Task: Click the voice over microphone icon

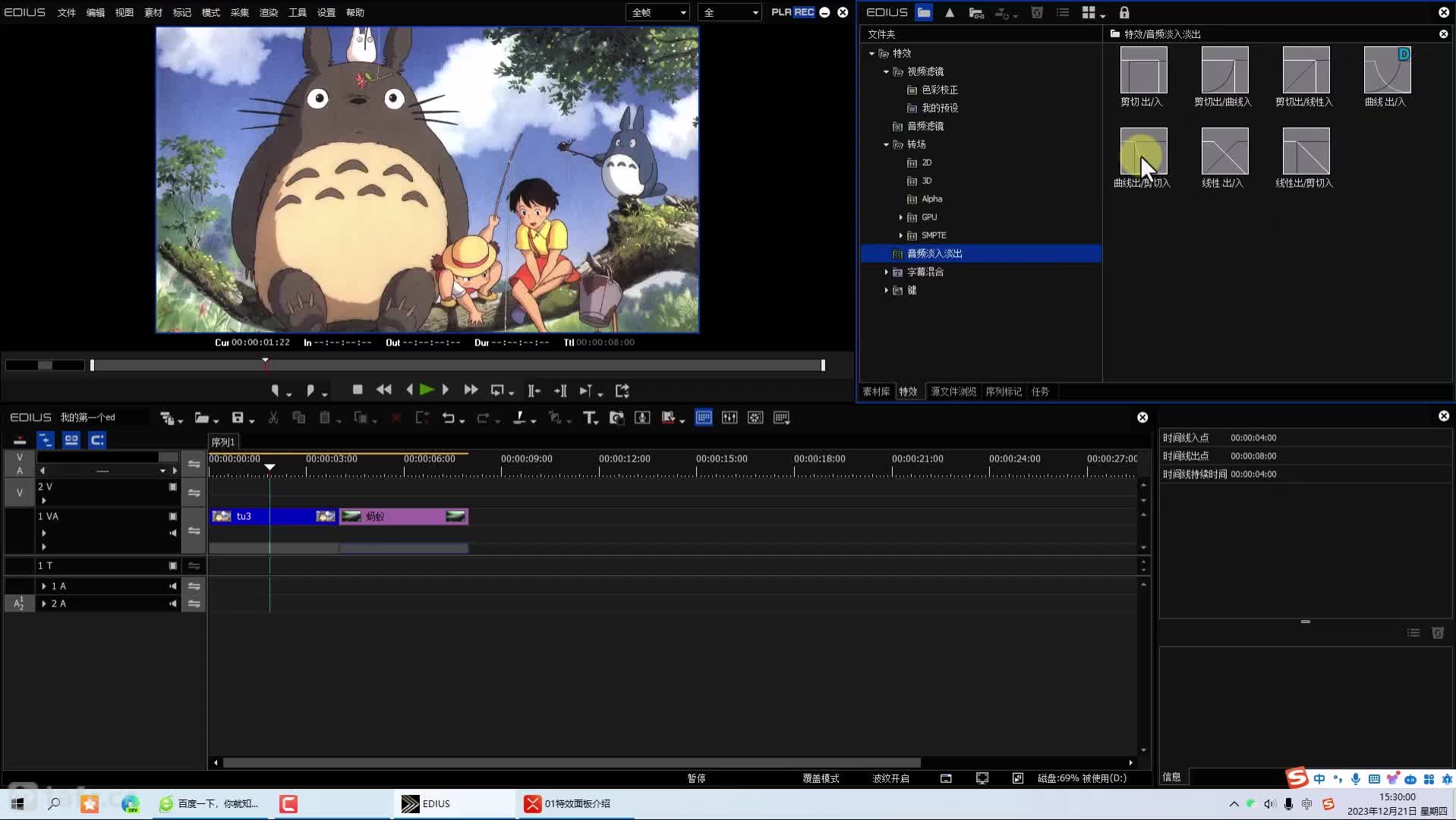Action: (x=642, y=418)
